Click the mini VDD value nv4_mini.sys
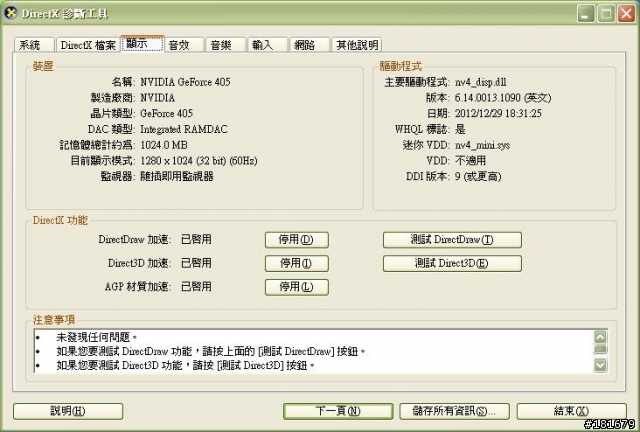 (482, 145)
